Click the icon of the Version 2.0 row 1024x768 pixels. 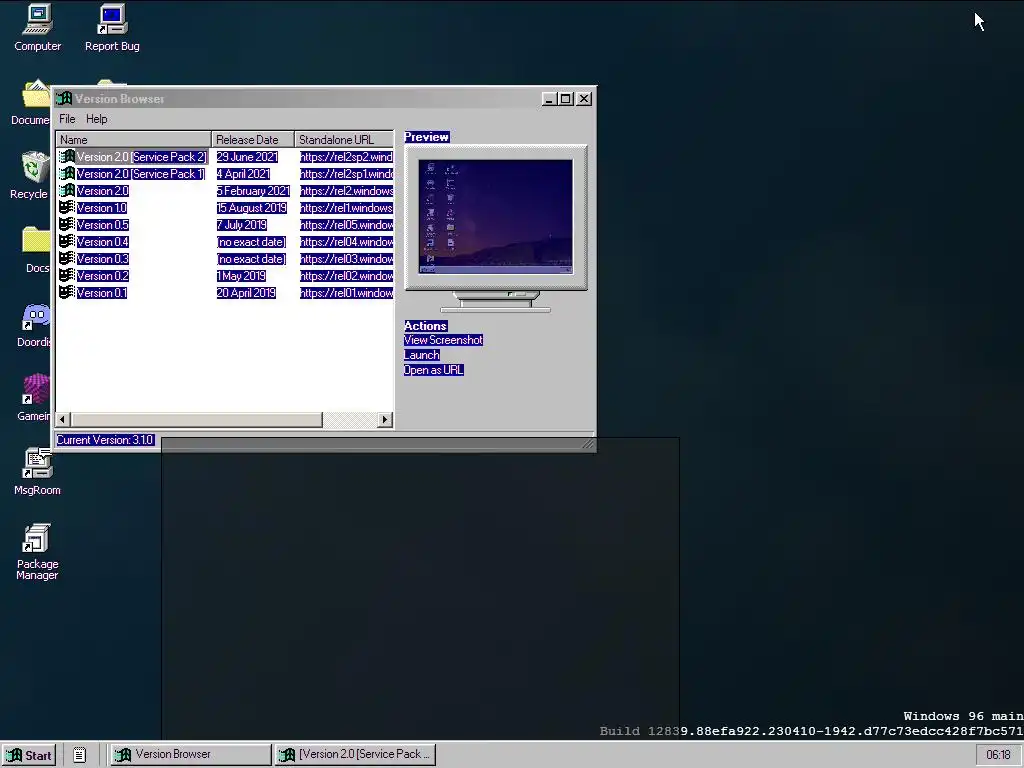pyautogui.click(x=66, y=191)
